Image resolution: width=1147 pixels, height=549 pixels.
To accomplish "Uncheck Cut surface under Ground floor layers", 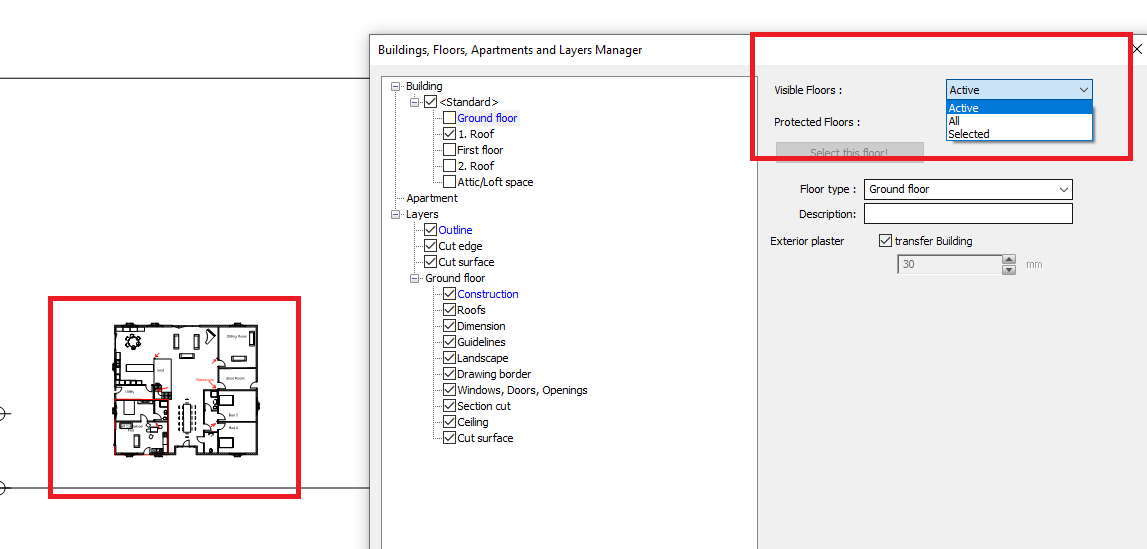I will pyautogui.click(x=449, y=439).
